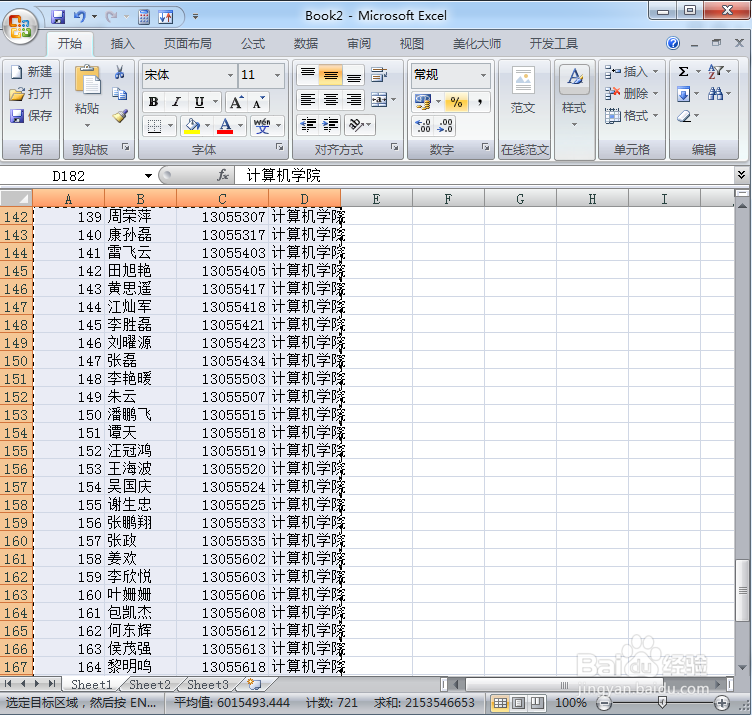752x715 pixels.
Task: Apply red font color A
Action: click(x=225, y=126)
